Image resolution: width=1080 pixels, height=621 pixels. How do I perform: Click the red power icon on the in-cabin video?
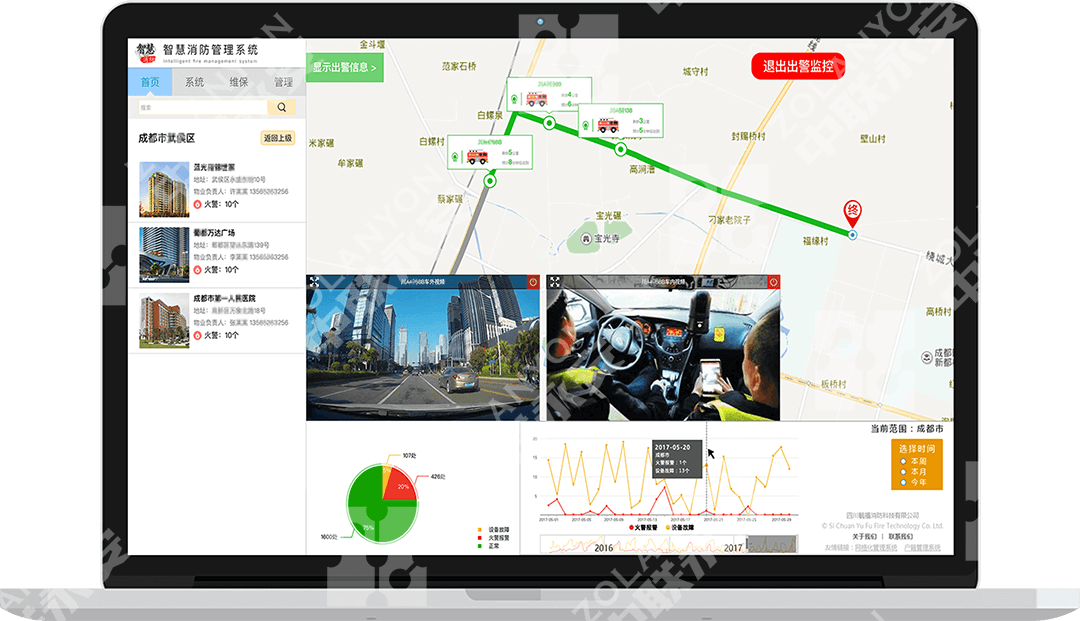(x=773, y=282)
